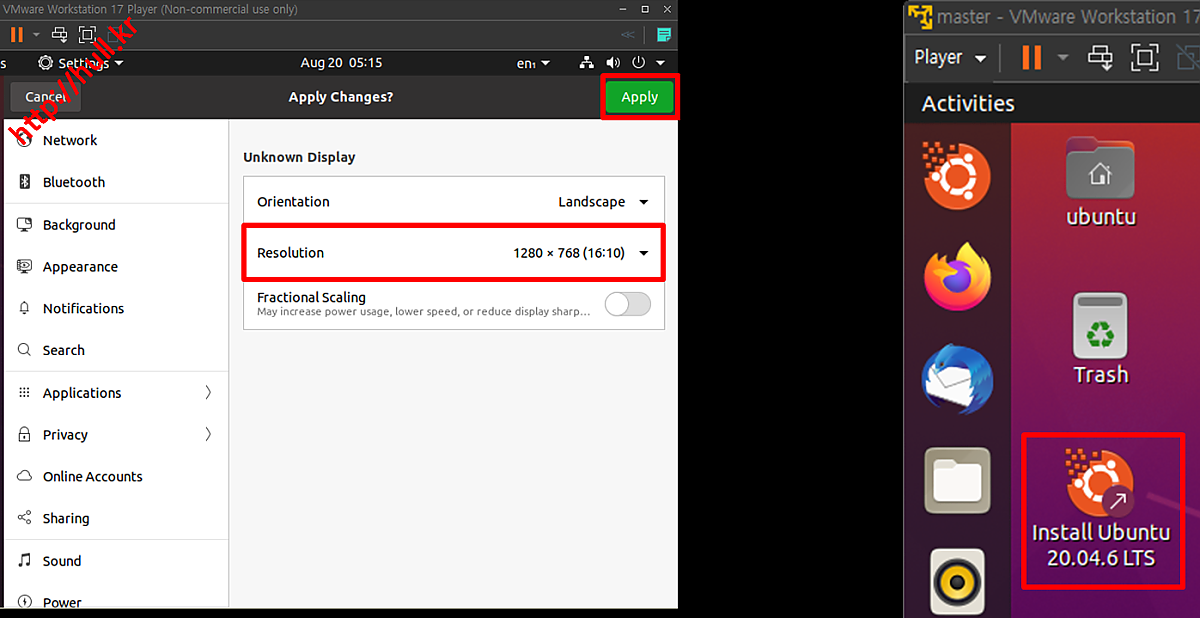Click the green Apply button

[x=639, y=97]
